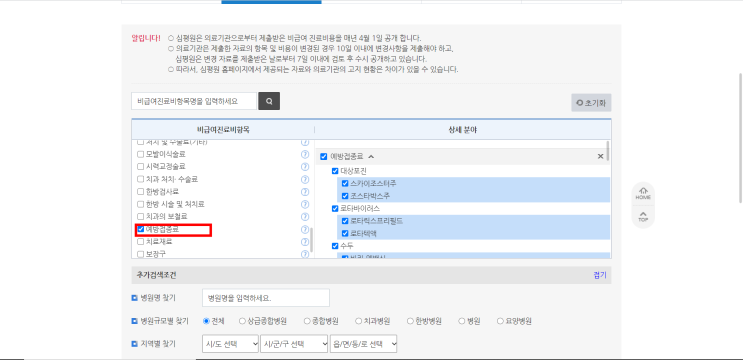Screen dimensions: 743x360
Task: Remove 예방접종료 group with X icon
Action: coord(600,156)
